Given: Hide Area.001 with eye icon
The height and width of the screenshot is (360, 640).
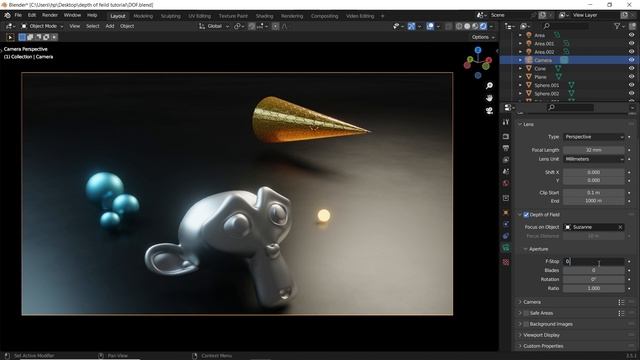Looking at the screenshot, I should pos(631,43).
